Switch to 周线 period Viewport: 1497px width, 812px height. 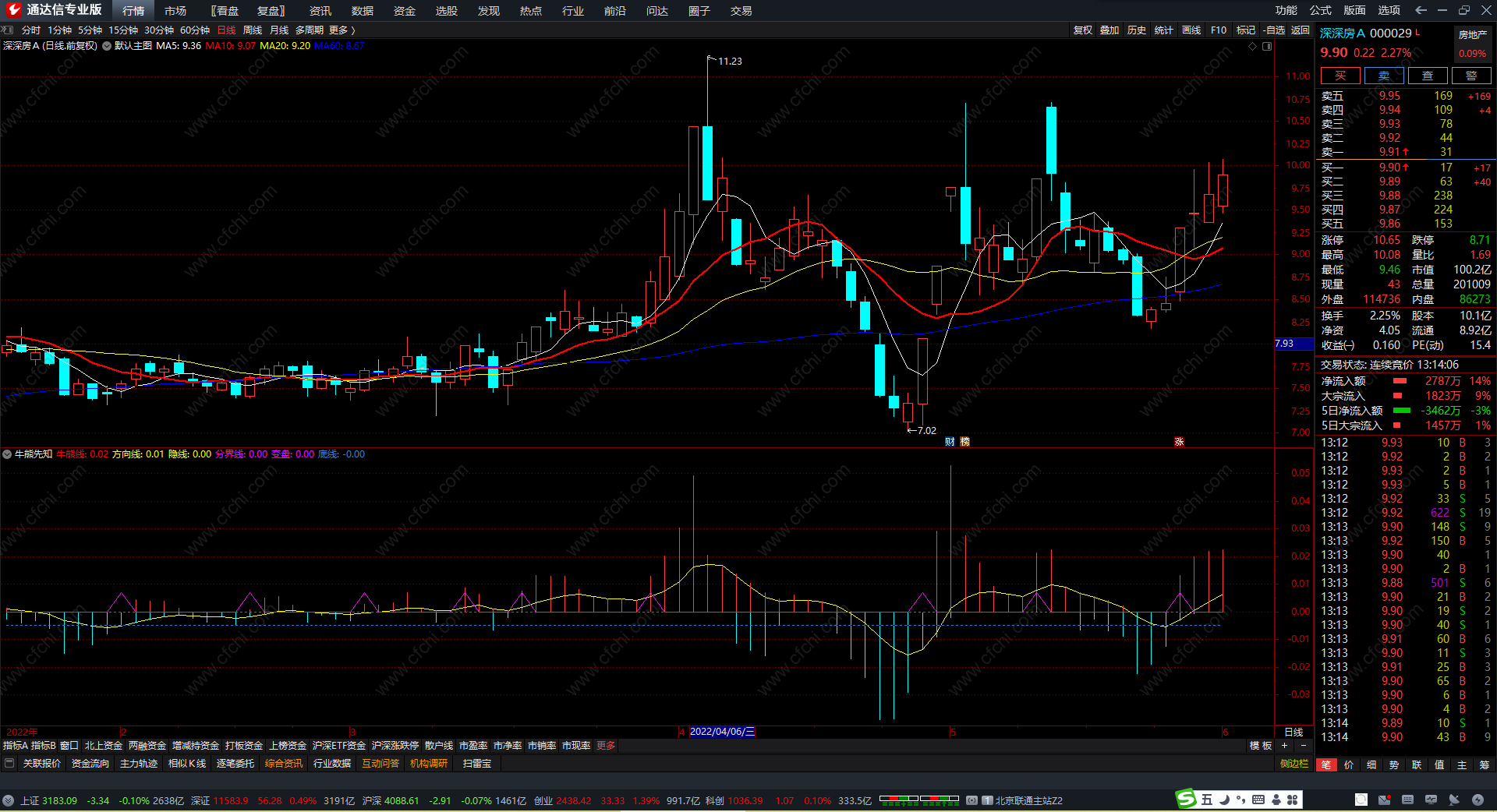pos(253,30)
